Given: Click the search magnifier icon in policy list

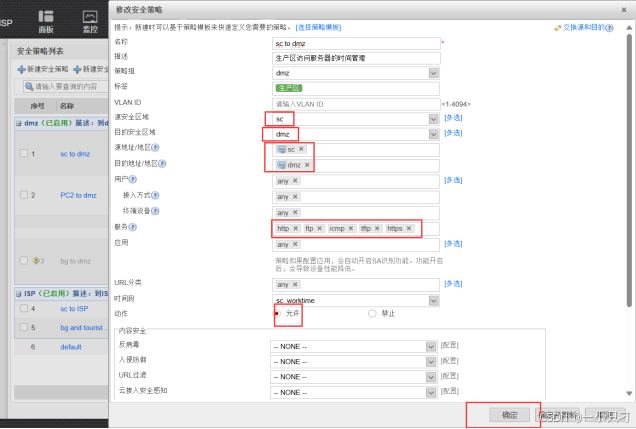Looking at the screenshot, I should coord(29,86).
